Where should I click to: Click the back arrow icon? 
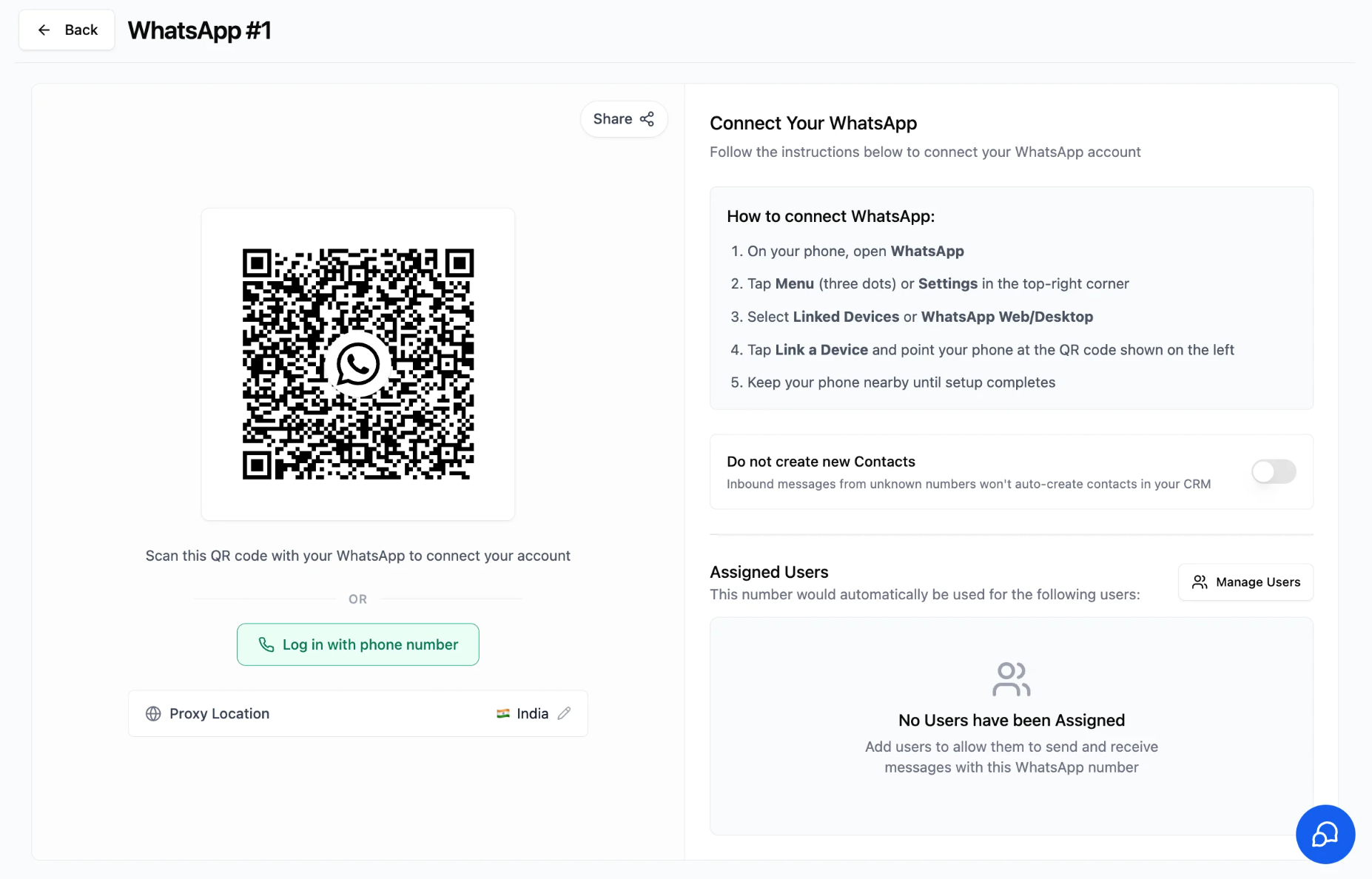(44, 30)
